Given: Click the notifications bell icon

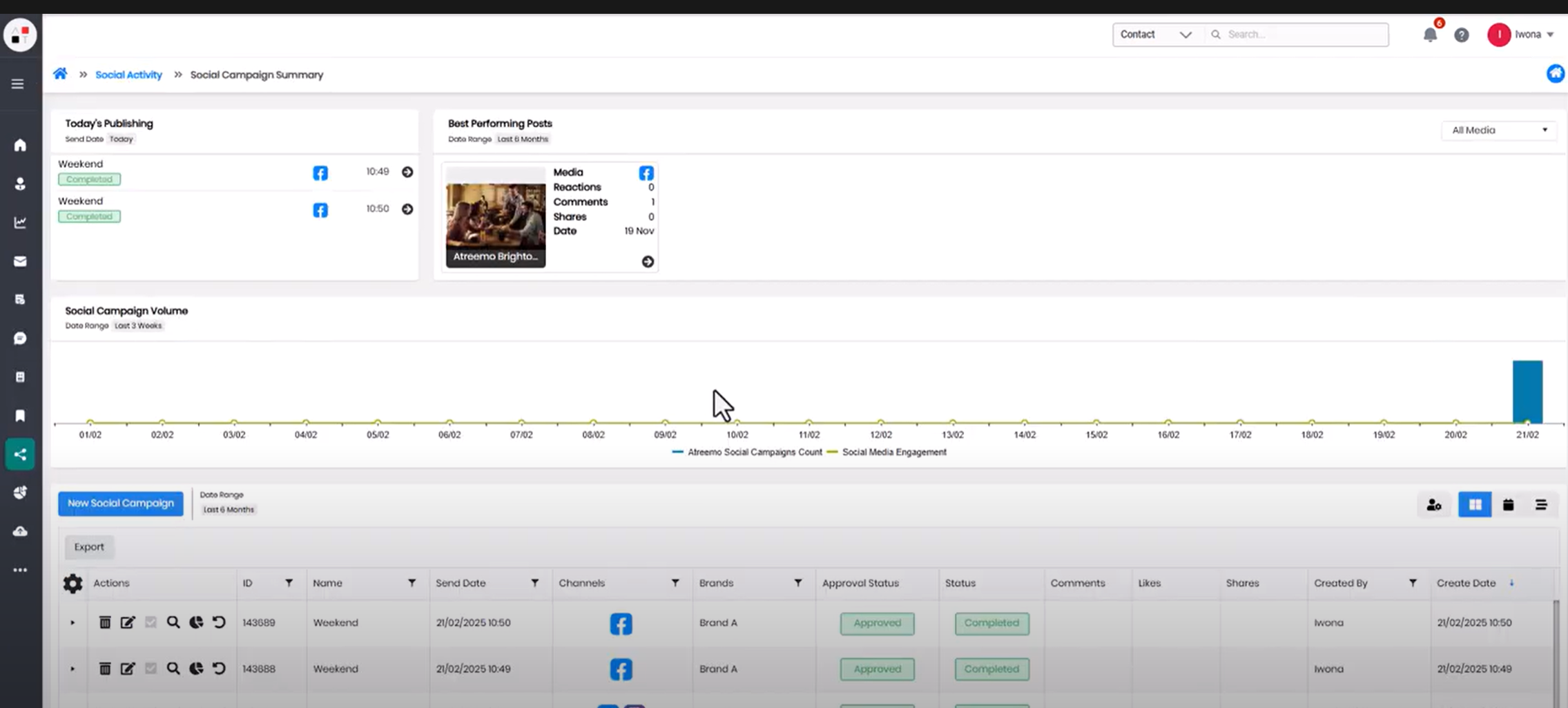Looking at the screenshot, I should [1429, 35].
